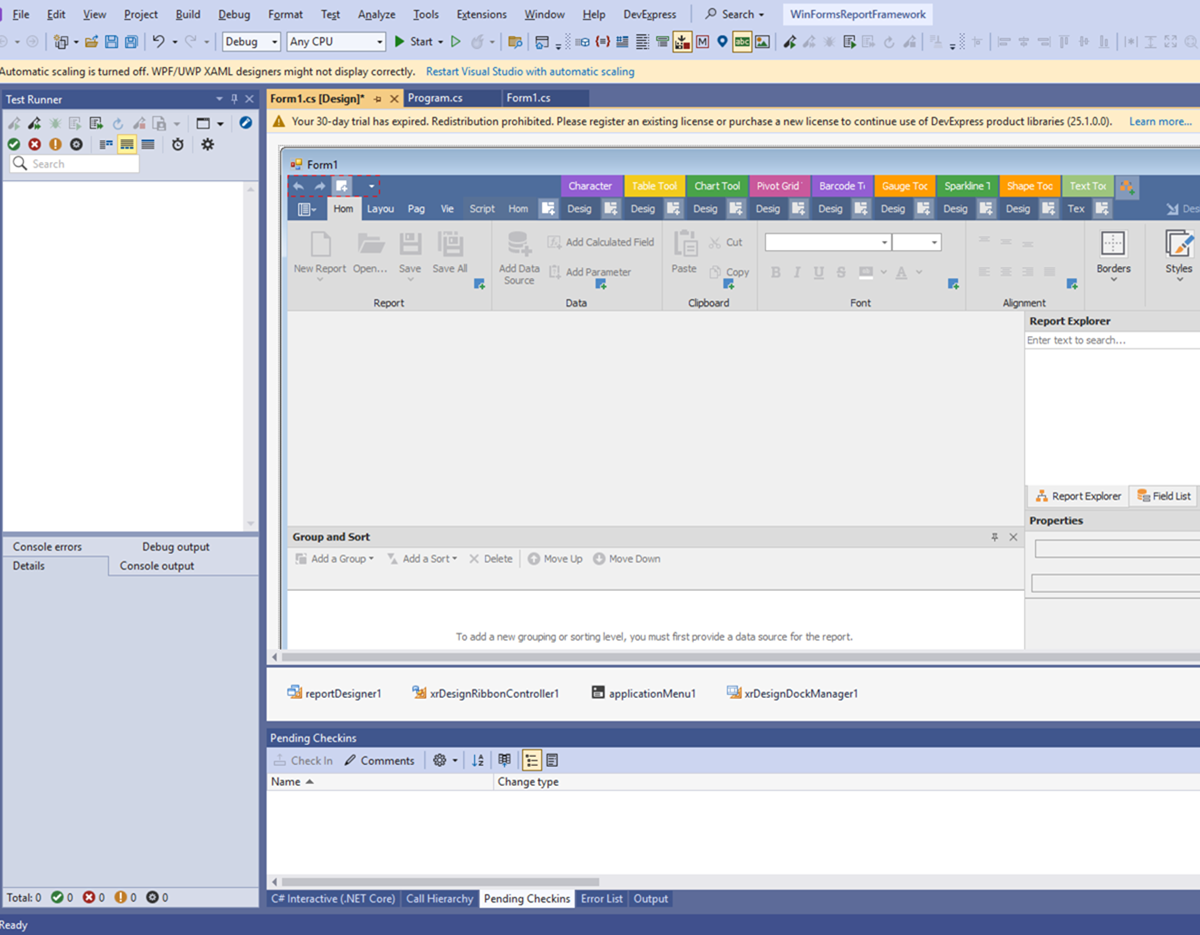The height and width of the screenshot is (935, 1200).
Task: Click the blue pencil circle icon in Test Runner
Action: coord(246,123)
